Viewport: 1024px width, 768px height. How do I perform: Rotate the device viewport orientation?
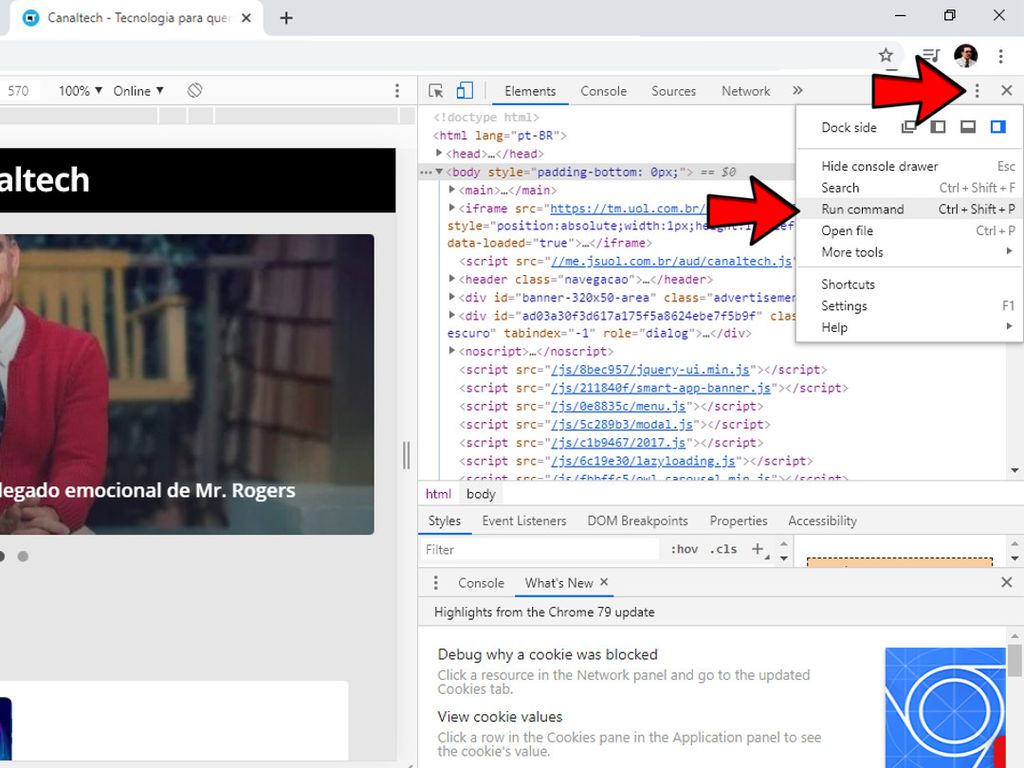point(195,90)
